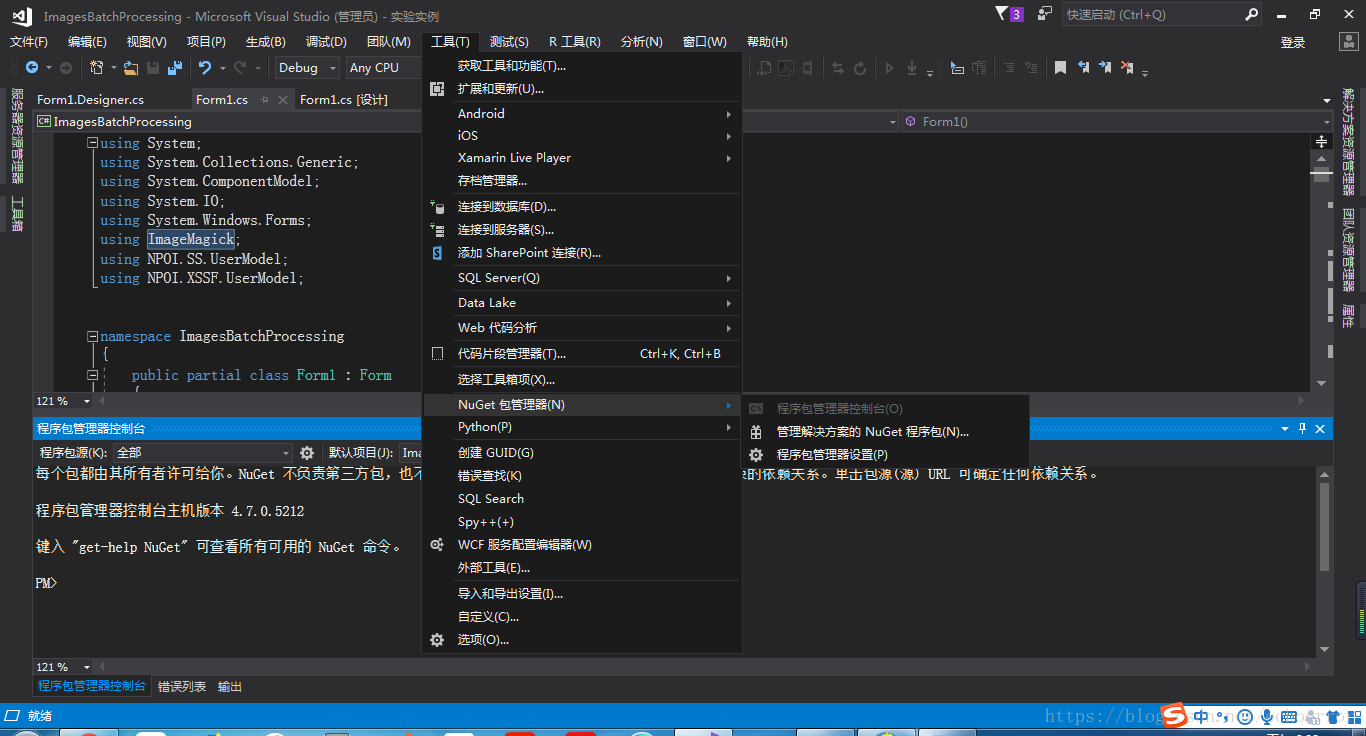Click the 连接到服务器 icon

click(x=437, y=230)
